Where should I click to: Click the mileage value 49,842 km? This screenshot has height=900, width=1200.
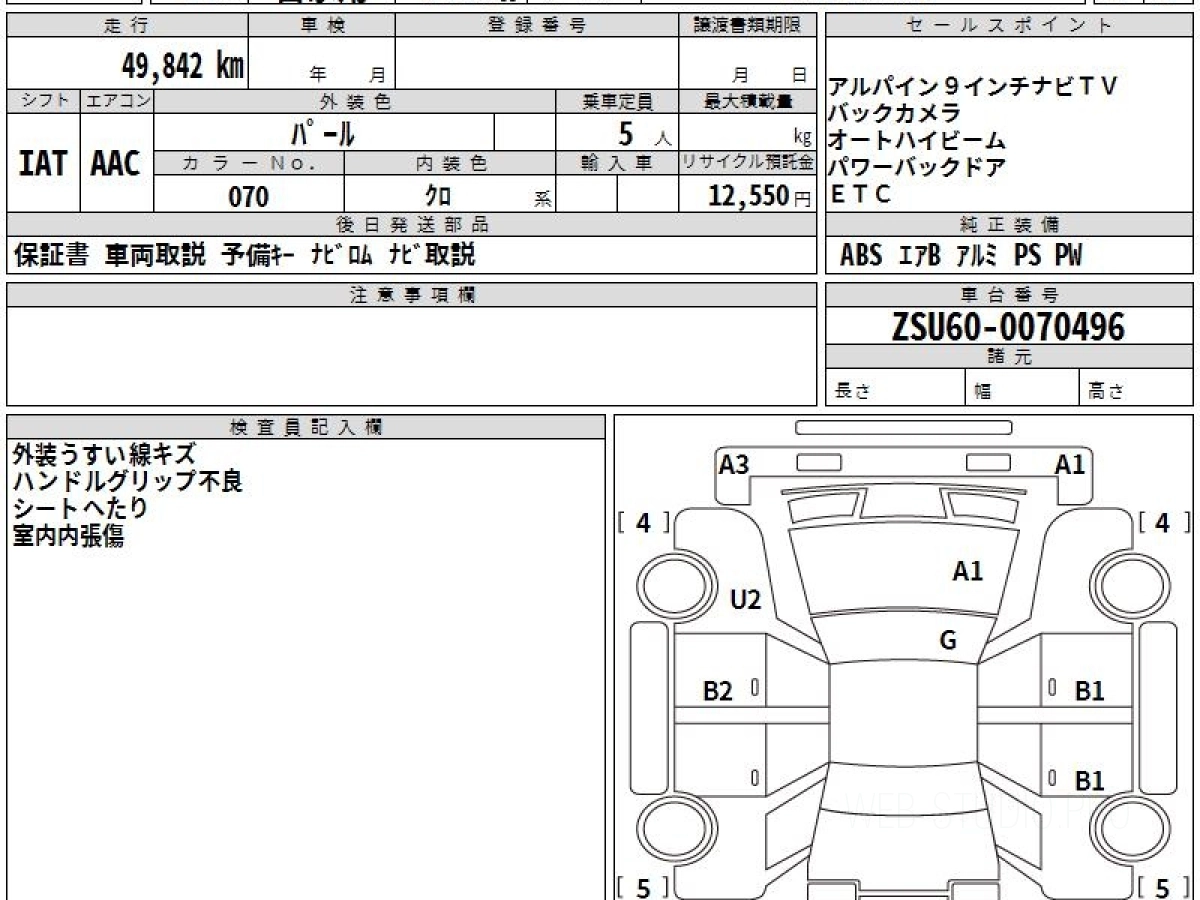tap(183, 66)
